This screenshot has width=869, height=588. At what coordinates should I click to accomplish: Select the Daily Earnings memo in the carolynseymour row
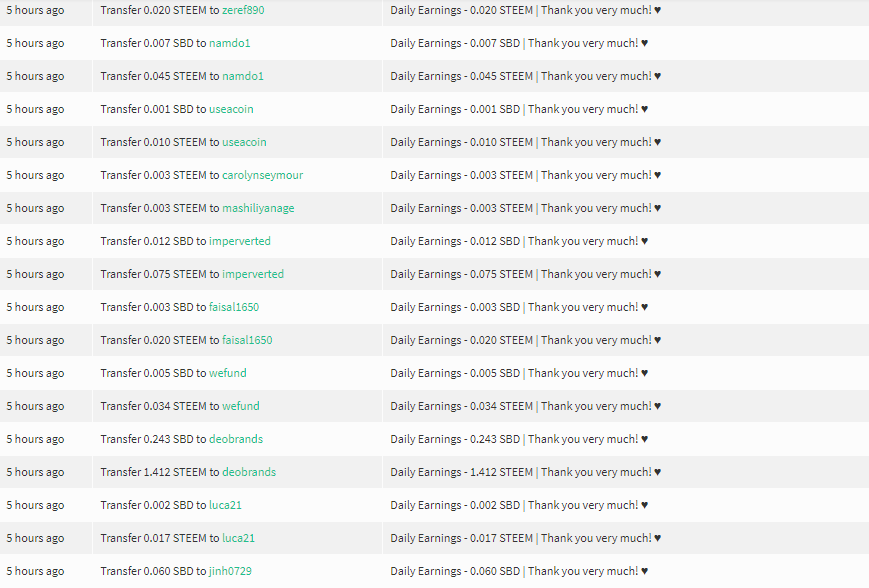(525, 175)
